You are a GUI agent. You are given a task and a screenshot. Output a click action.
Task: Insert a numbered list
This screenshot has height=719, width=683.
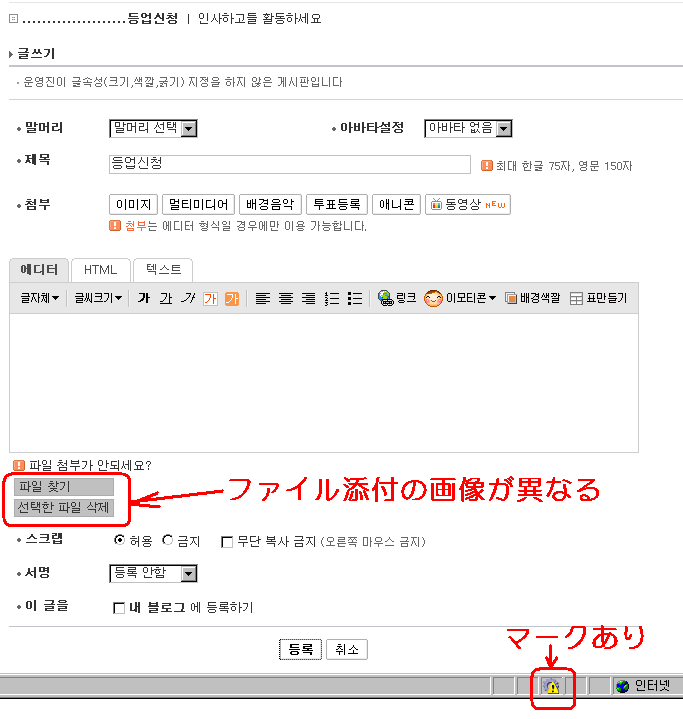(x=332, y=299)
